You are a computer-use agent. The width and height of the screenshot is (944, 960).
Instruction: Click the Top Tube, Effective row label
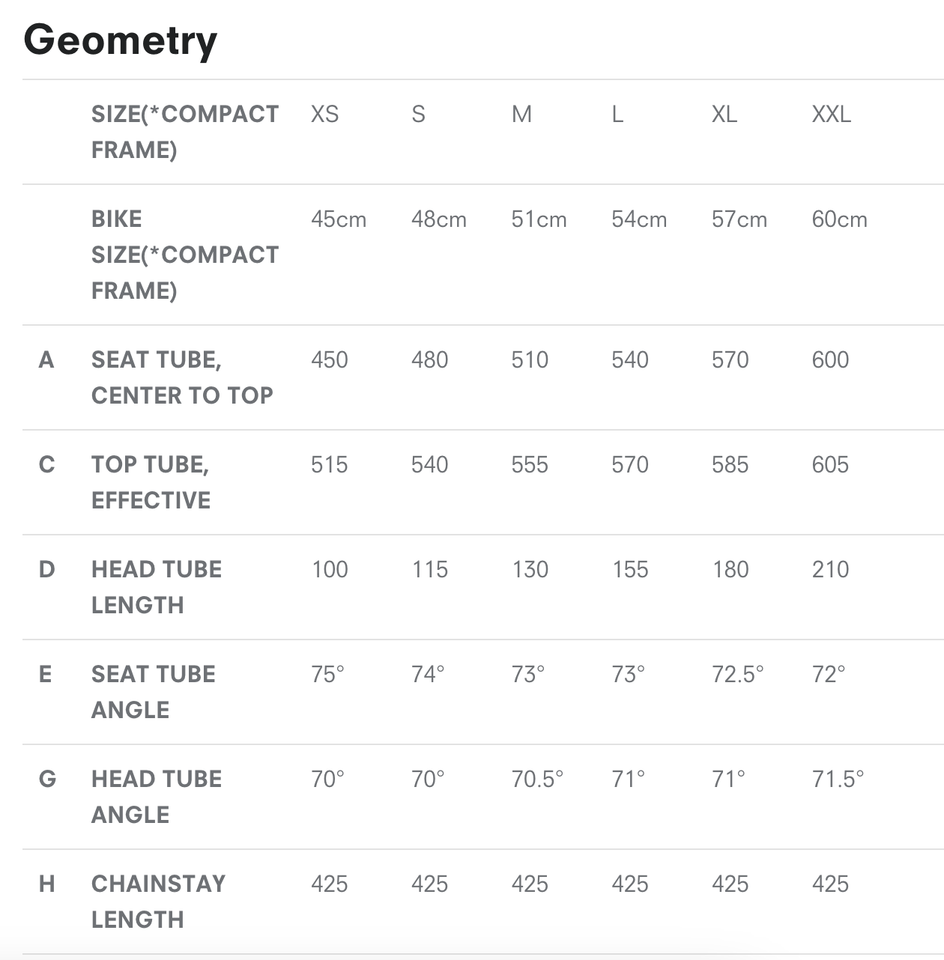tap(151, 482)
